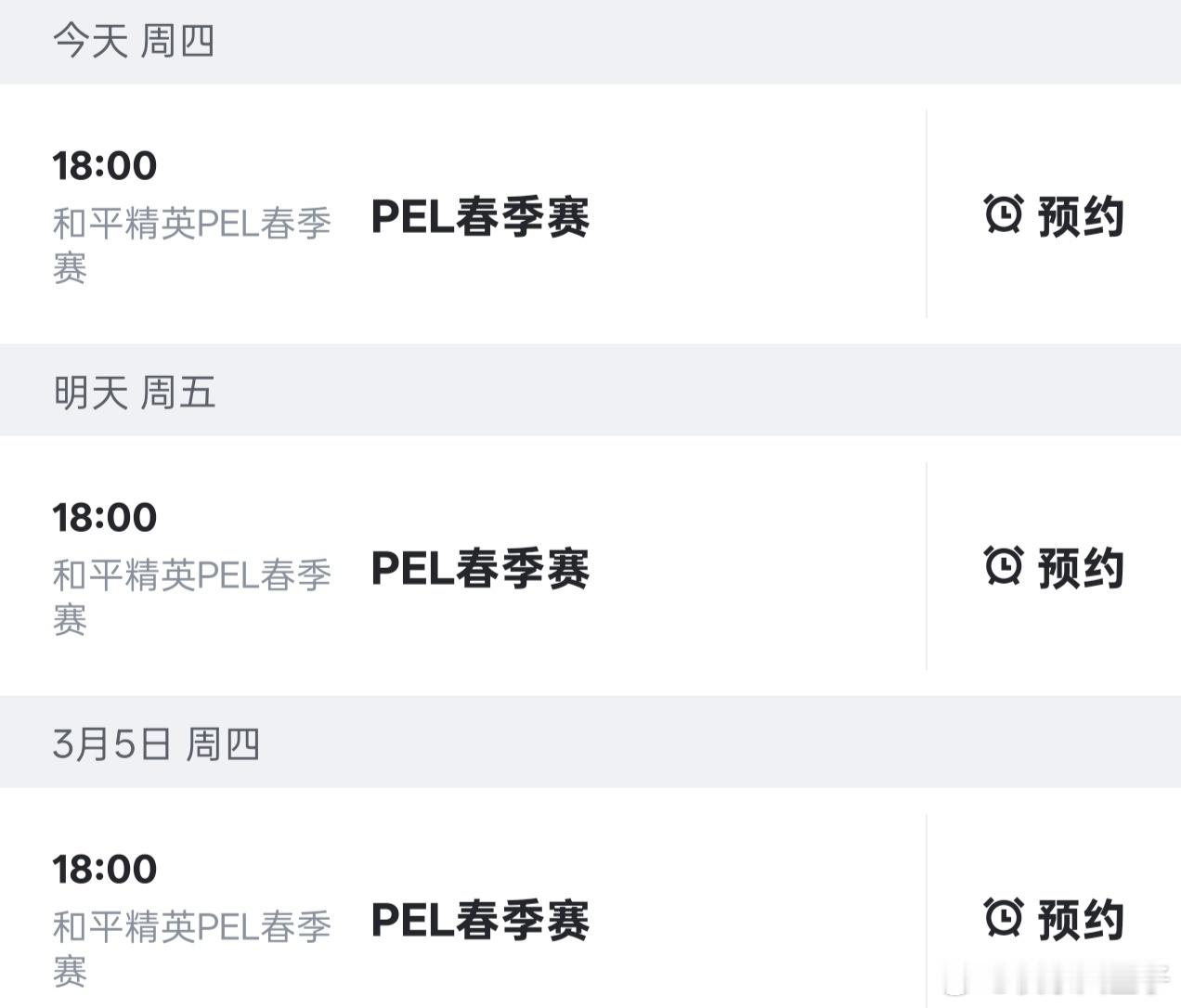The width and height of the screenshot is (1181, 1008).
Task: Select the 明天 周五 date header
Action: coord(134,393)
